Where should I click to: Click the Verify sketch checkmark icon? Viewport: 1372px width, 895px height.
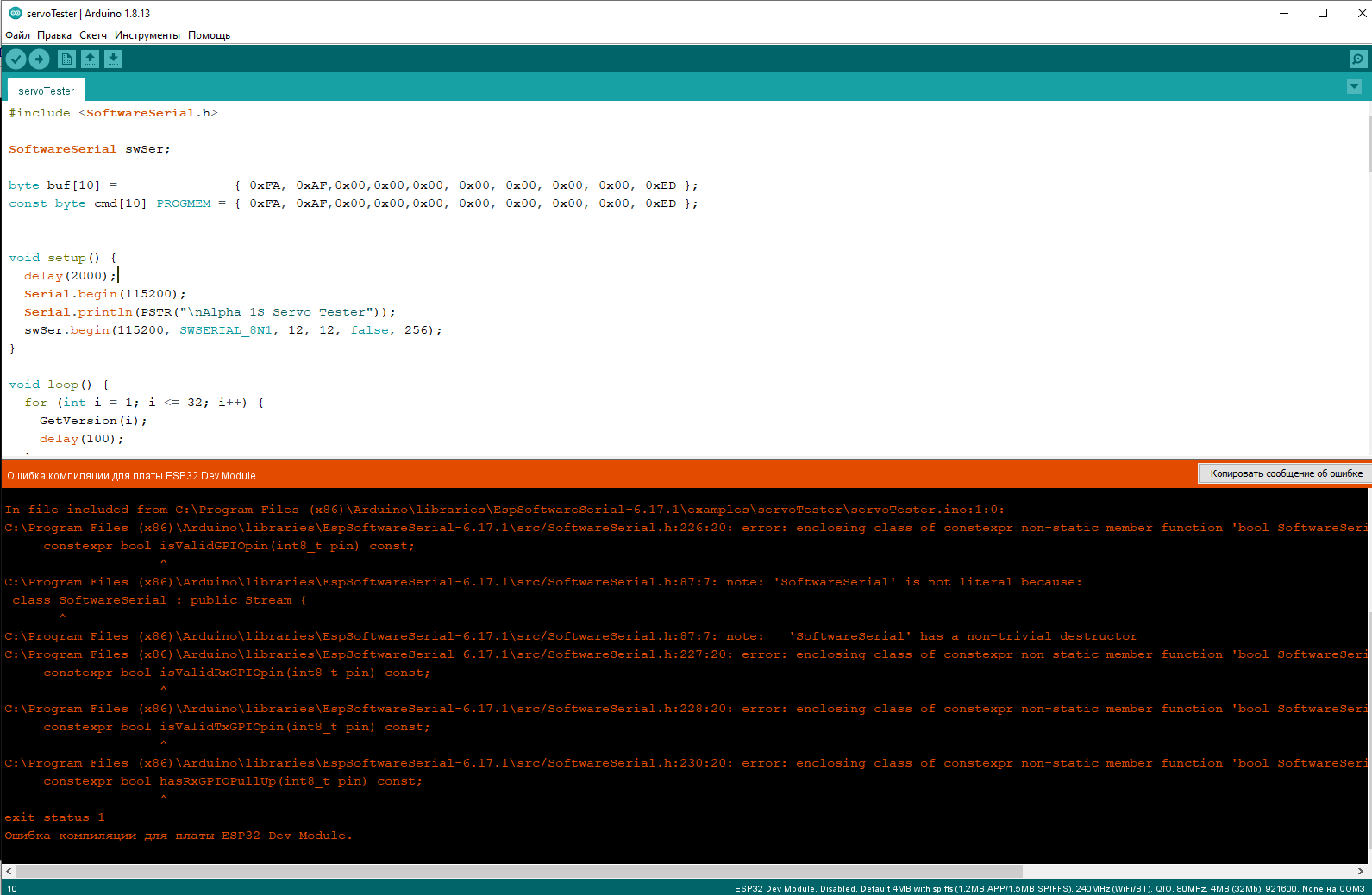point(16,59)
